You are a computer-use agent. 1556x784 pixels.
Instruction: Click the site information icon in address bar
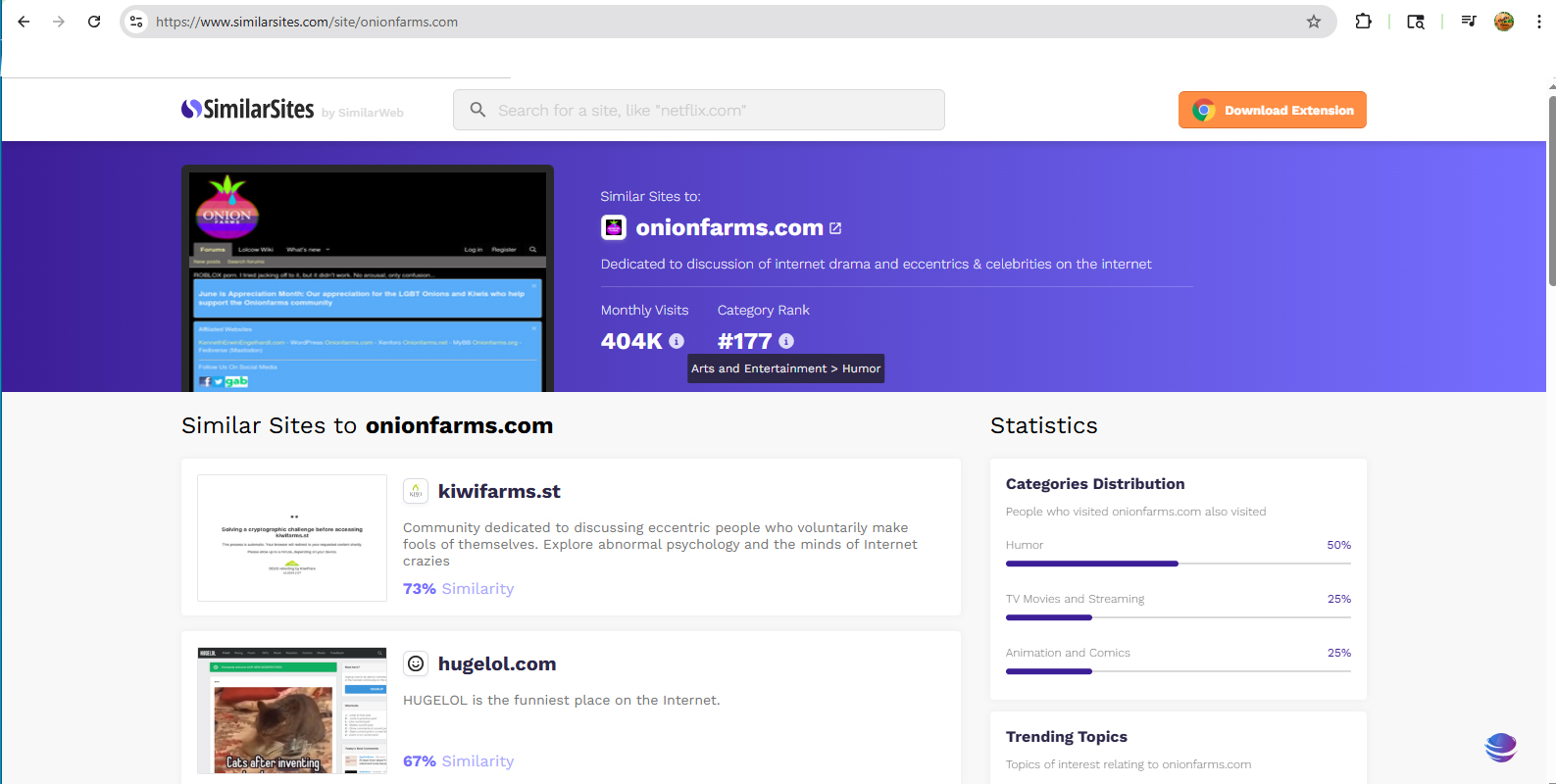(x=136, y=22)
